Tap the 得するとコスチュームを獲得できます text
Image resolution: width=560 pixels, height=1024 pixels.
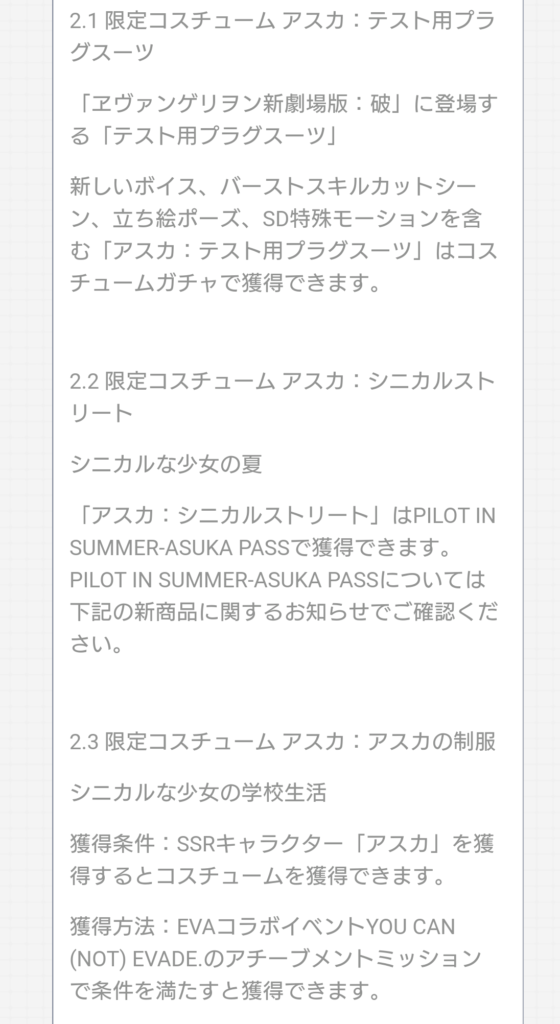258,876
